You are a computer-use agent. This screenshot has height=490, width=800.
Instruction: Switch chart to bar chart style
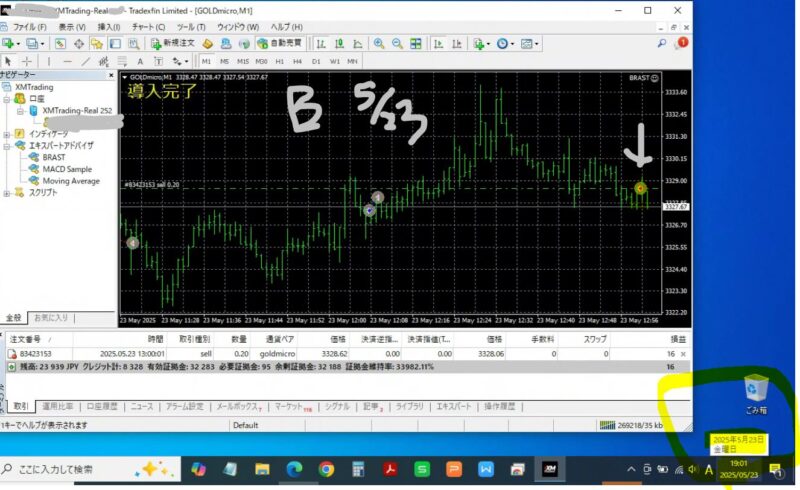pyautogui.click(x=321, y=44)
